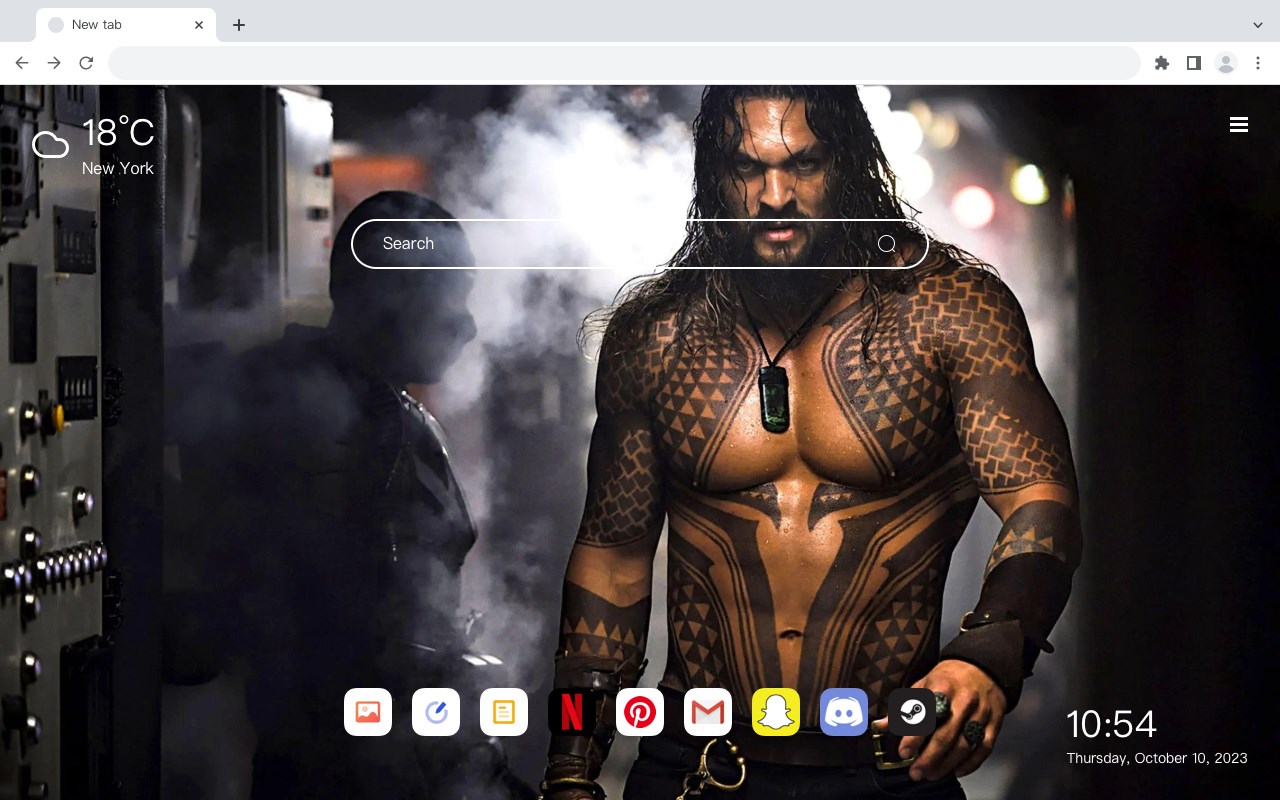Reload the current page
This screenshot has width=1280, height=800.
pyautogui.click(x=86, y=63)
